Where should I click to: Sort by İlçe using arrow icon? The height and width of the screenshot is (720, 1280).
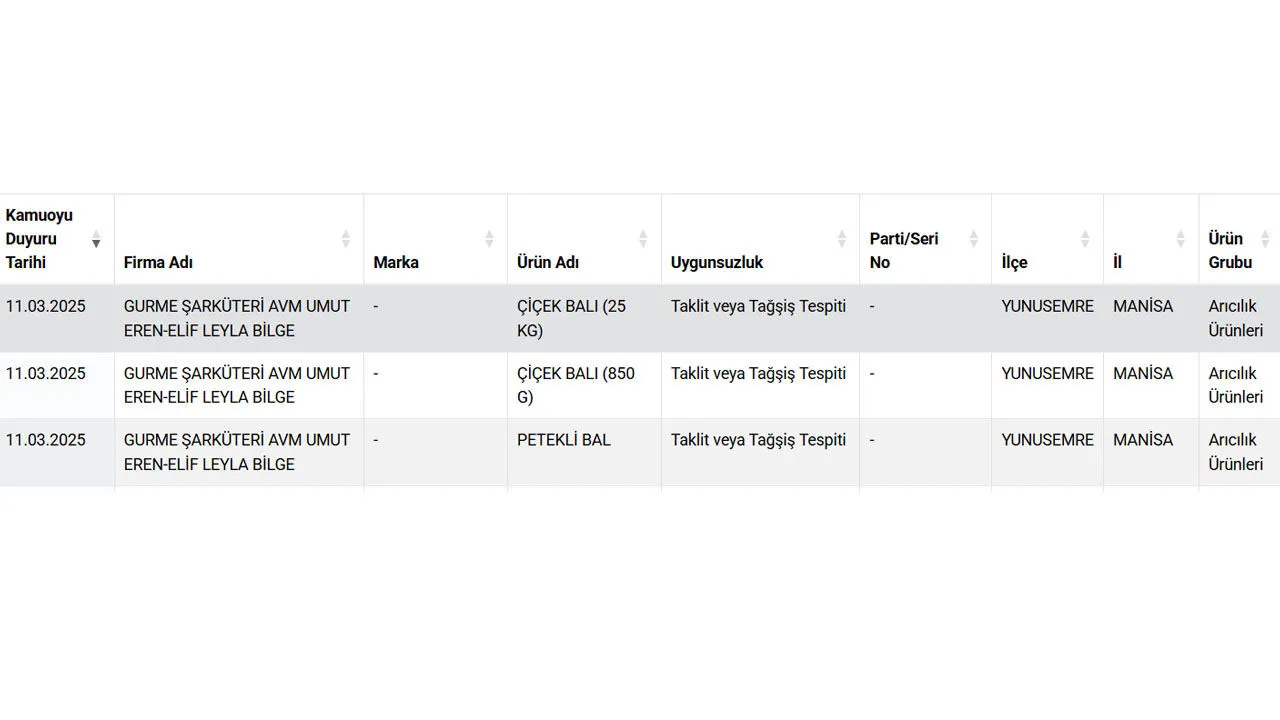click(1085, 239)
